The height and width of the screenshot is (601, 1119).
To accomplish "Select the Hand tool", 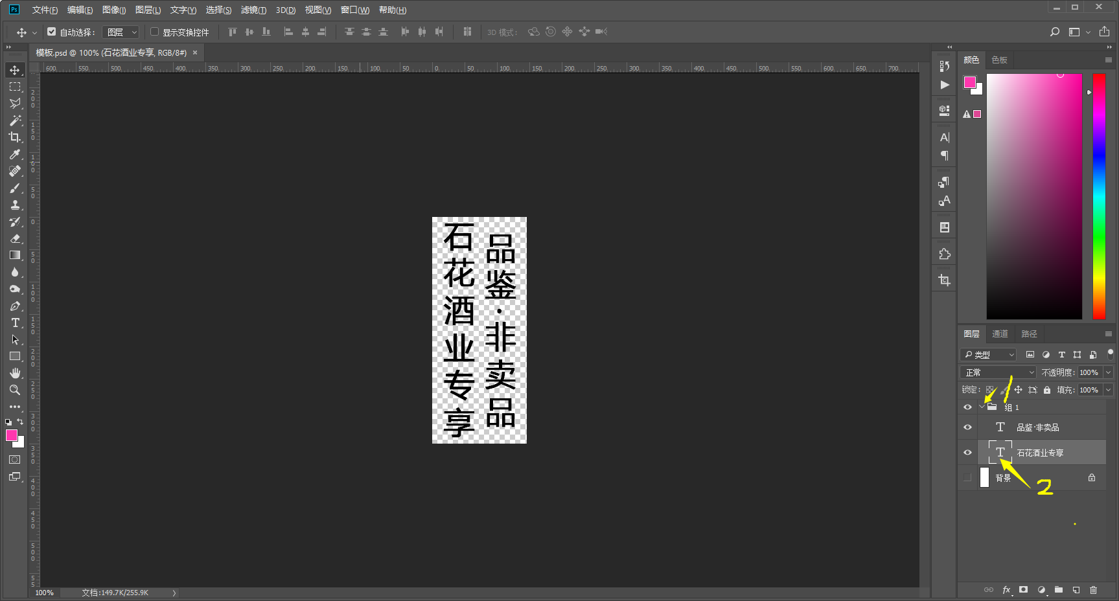I will coord(15,373).
